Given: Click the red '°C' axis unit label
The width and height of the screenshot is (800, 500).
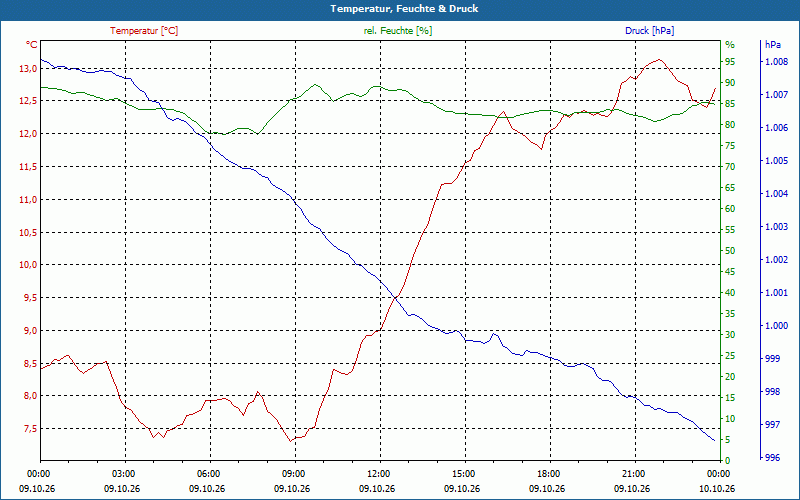Looking at the screenshot, I should click(32, 45).
